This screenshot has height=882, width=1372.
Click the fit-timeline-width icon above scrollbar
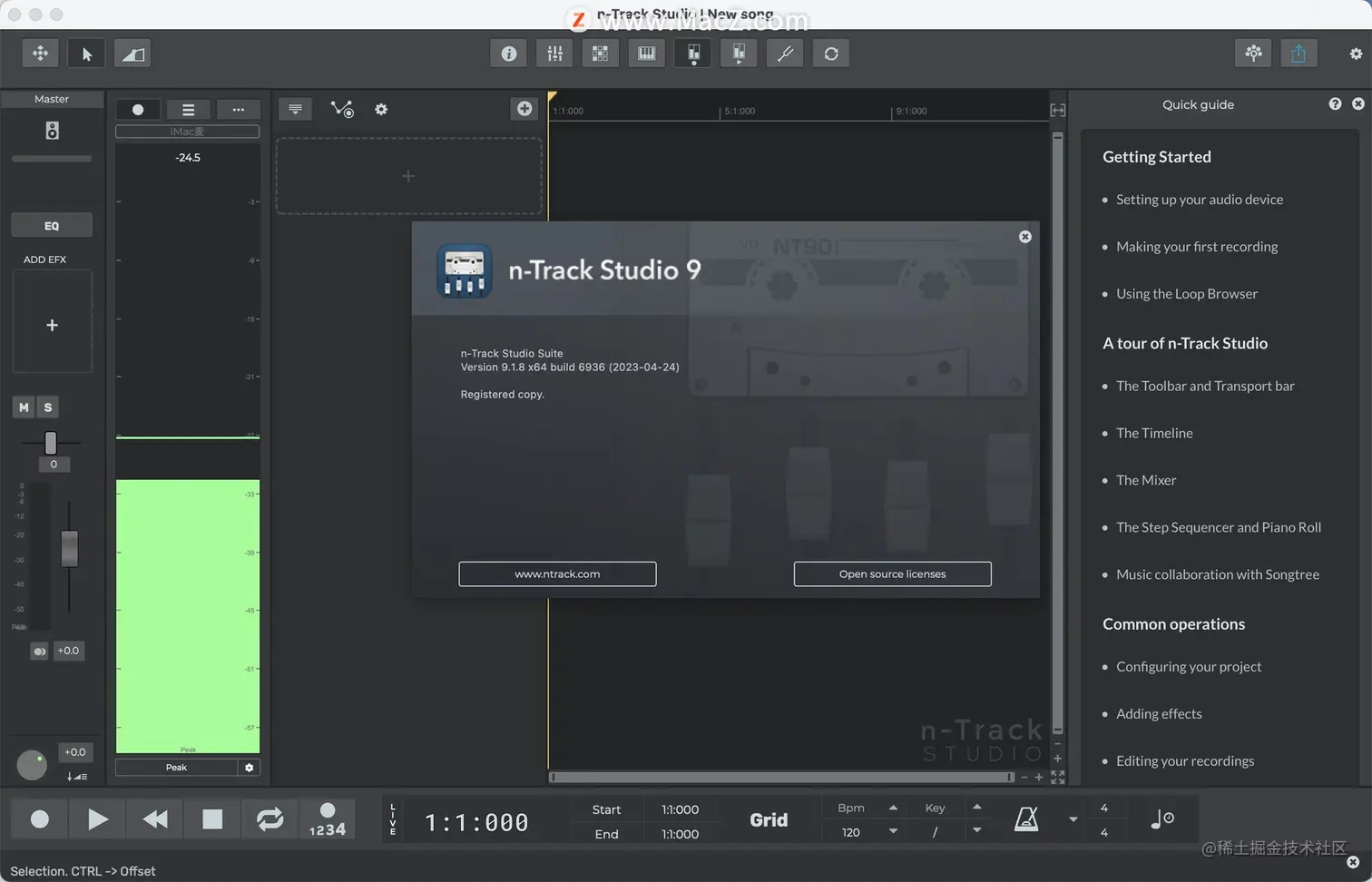[x=1058, y=110]
